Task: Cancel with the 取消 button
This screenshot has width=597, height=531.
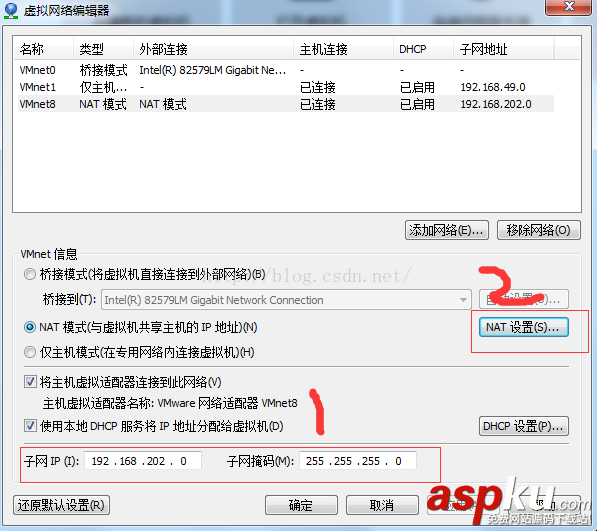Action: click(x=382, y=505)
